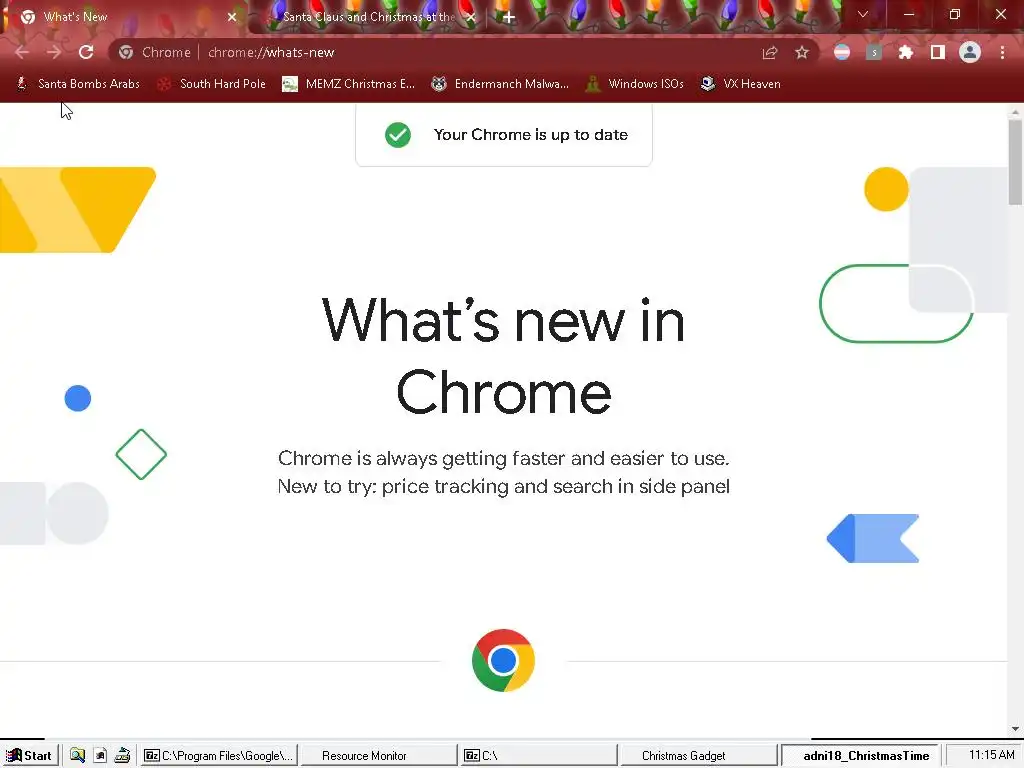1024x768 pixels.
Task: Open the VX Heaven bookmark
Action: pos(741,84)
